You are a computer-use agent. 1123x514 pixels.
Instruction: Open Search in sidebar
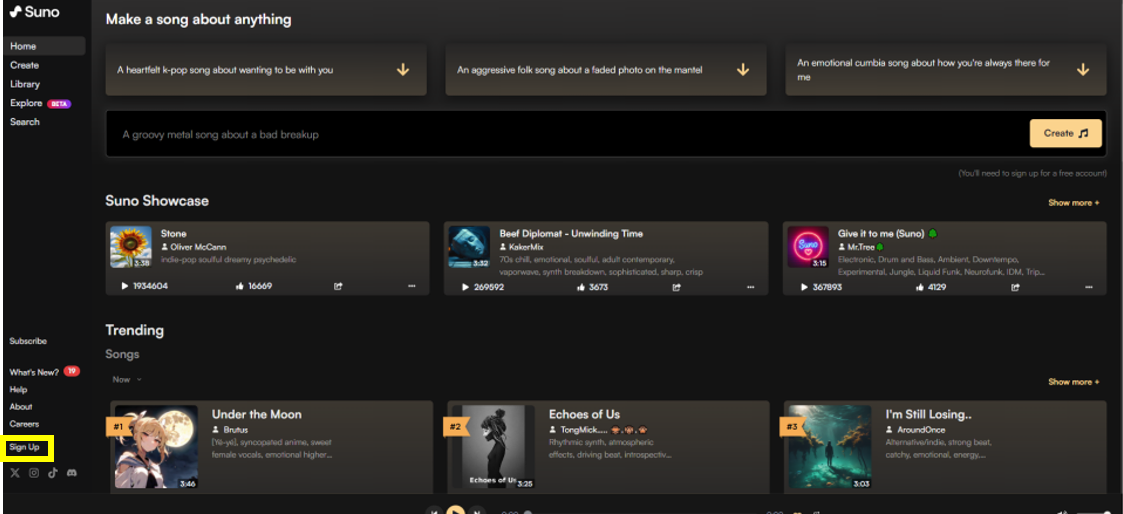[25, 122]
